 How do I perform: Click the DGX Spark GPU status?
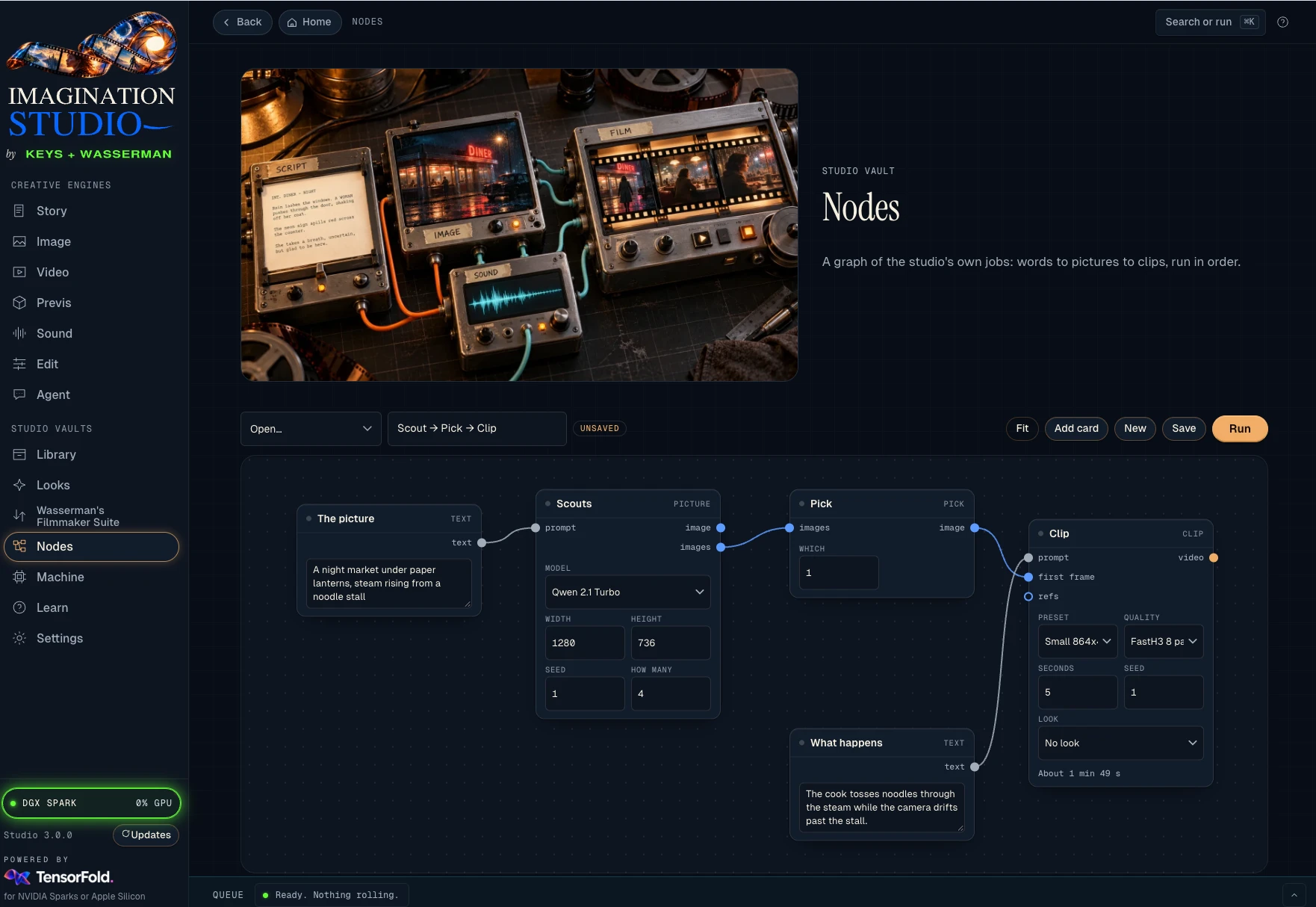click(x=91, y=803)
